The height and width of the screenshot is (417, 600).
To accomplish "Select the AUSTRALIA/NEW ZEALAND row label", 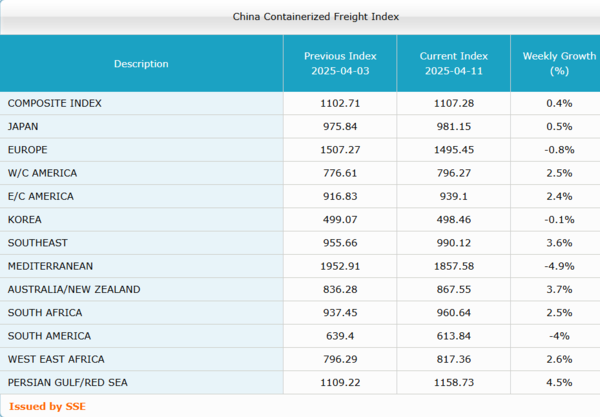I will click(x=74, y=289).
